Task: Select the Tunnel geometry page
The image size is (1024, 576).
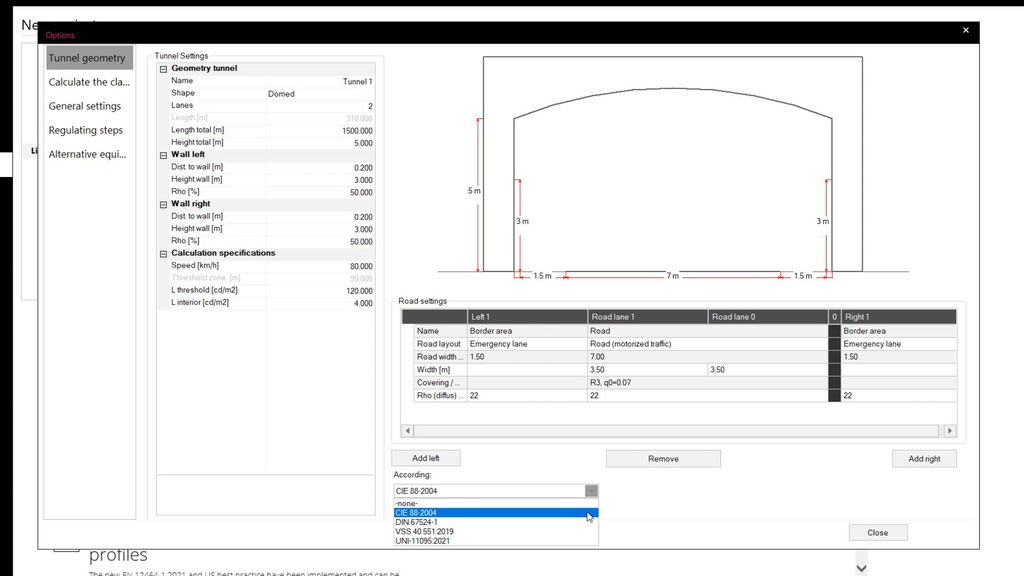Action: point(88,57)
